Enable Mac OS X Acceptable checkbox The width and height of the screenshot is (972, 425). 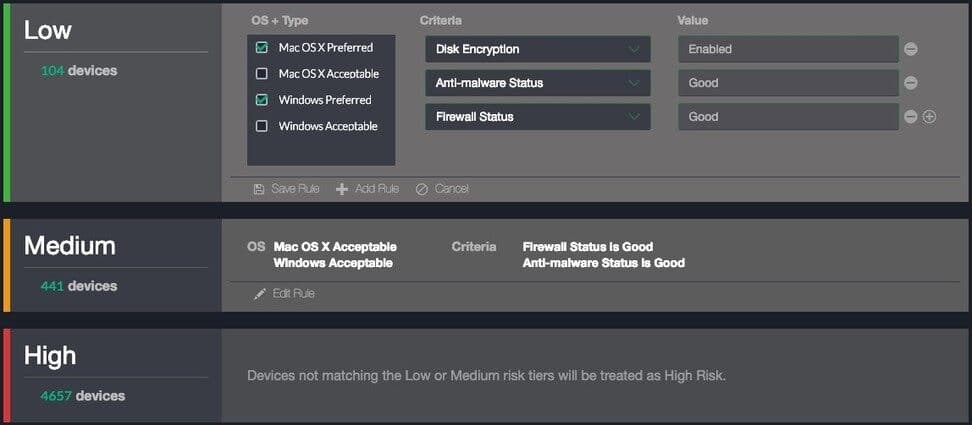pyautogui.click(x=262, y=74)
